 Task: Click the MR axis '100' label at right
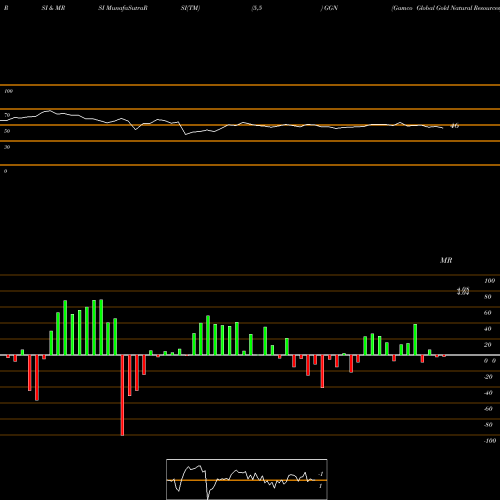click(x=489, y=281)
